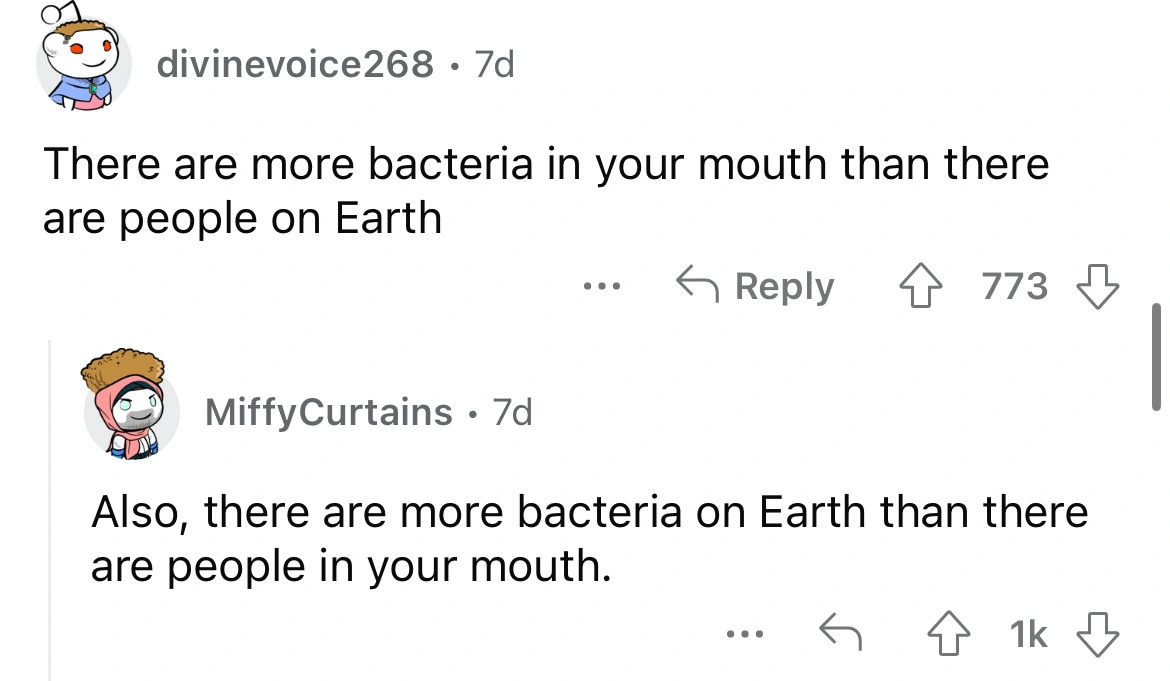Click the 1k vote count
Image resolution: width=1170 pixels, height=681 pixels.
[1030, 635]
